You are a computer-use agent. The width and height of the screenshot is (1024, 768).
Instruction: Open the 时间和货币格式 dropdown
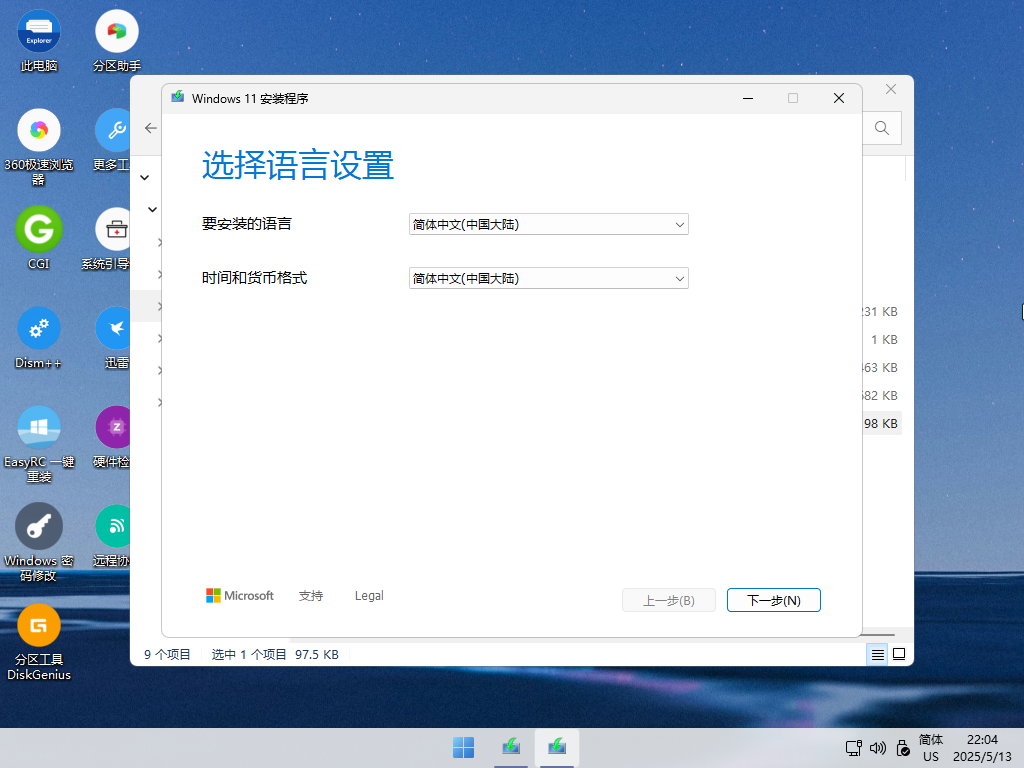pyautogui.click(x=549, y=278)
